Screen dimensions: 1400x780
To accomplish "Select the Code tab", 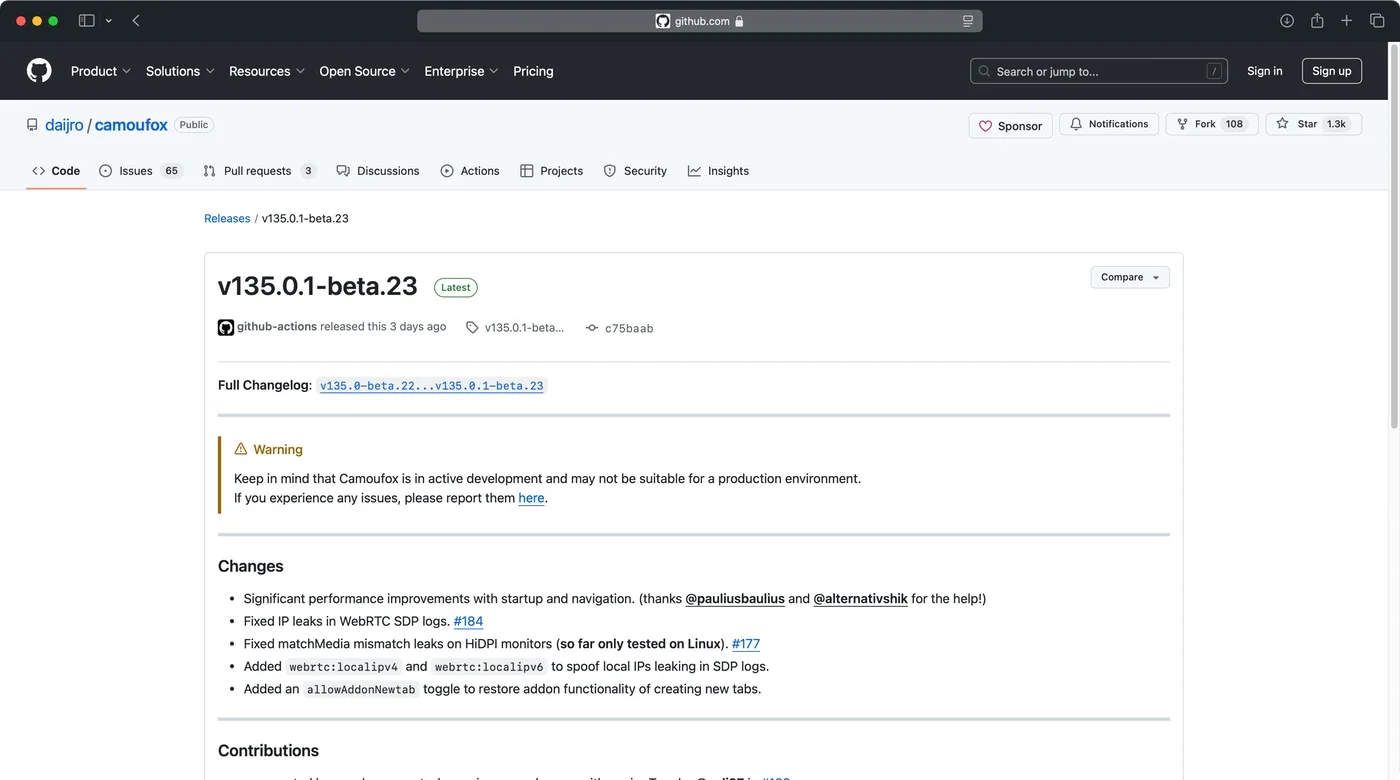I will [56, 171].
